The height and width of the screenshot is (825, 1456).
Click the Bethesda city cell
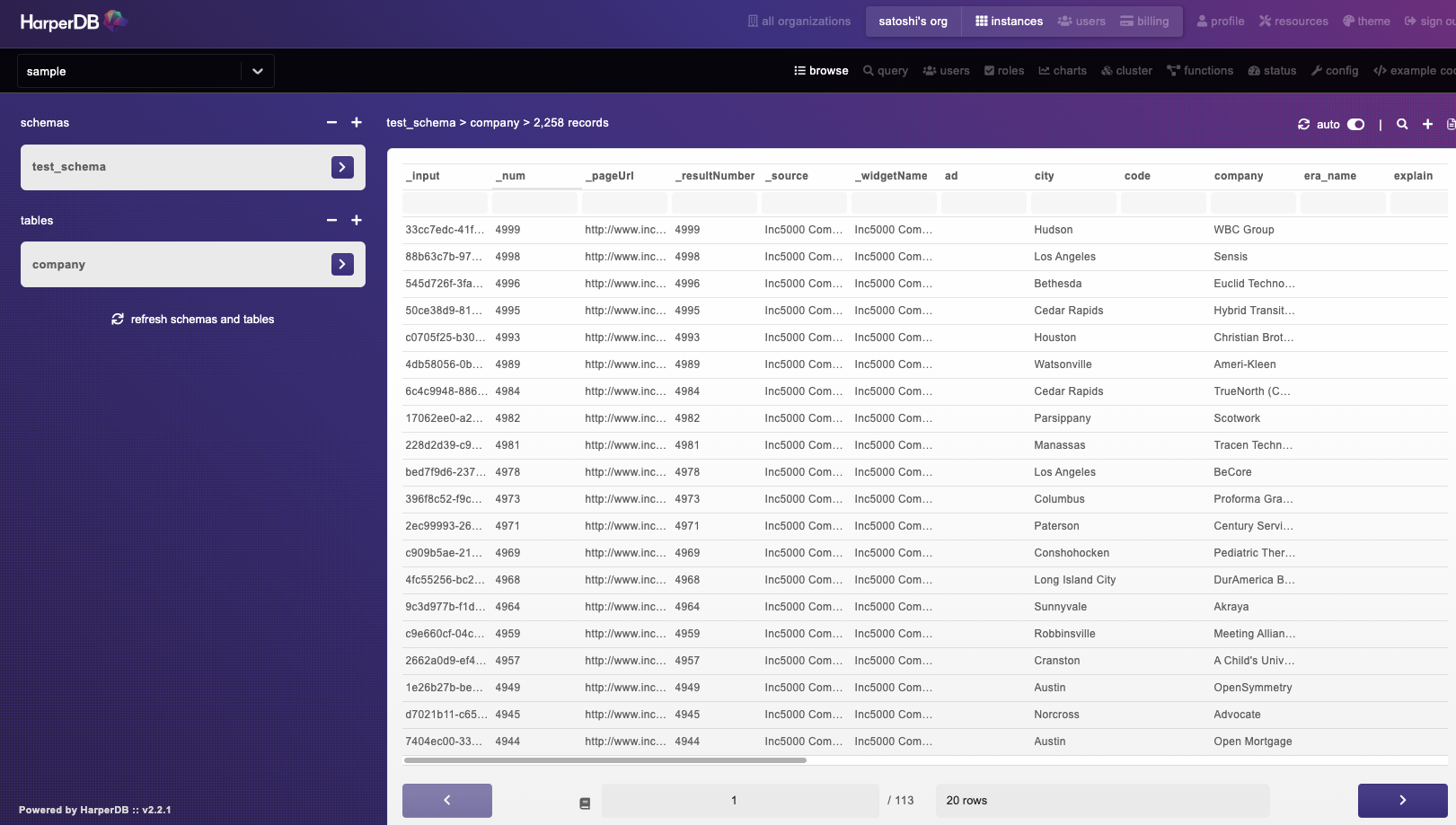[x=1058, y=284]
